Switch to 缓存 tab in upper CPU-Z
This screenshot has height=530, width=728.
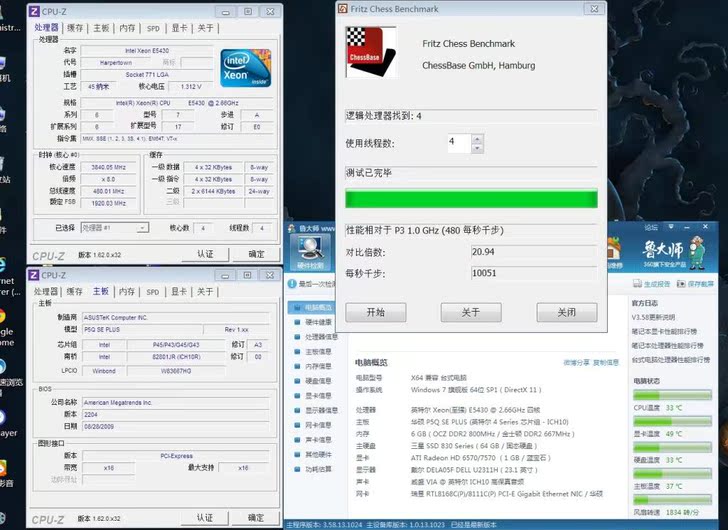coord(75,28)
